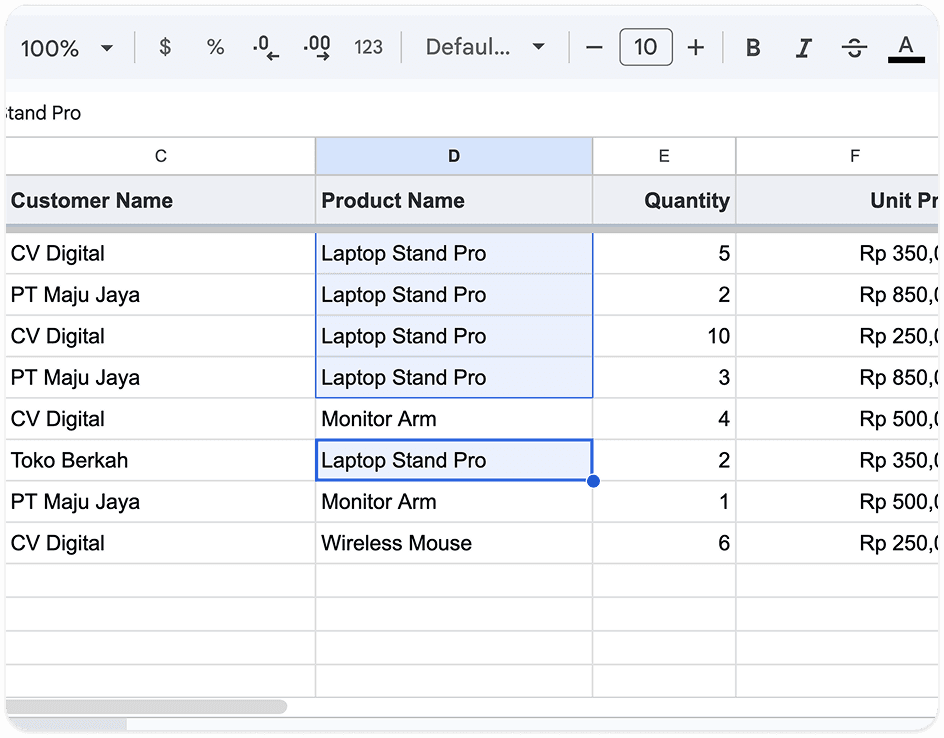Click the Quantity header cell
944x738 pixels.
click(664, 200)
